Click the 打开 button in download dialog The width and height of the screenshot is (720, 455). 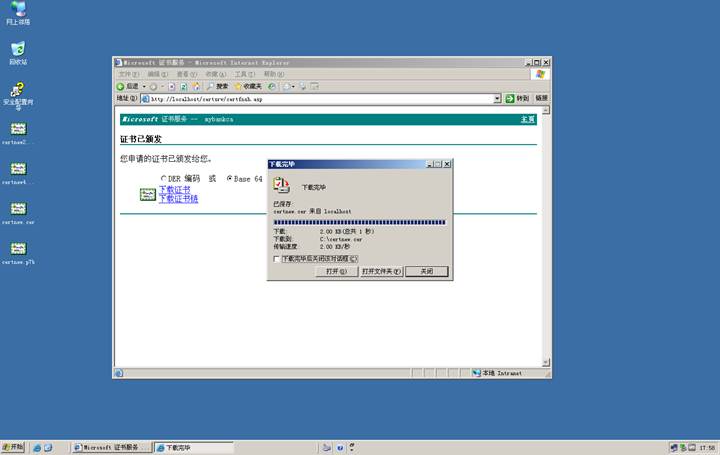[x=337, y=271]
